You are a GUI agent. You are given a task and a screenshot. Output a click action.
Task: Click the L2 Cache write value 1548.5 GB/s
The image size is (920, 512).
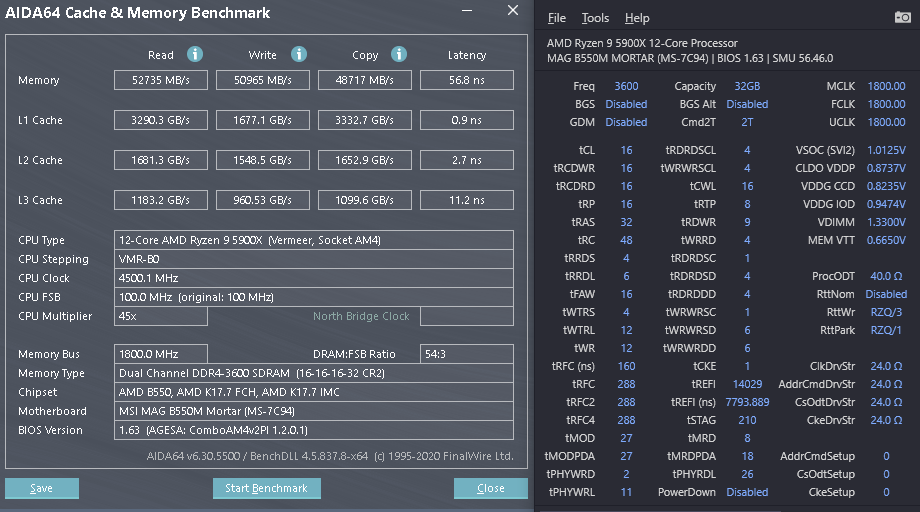click(x=263, y=160)
